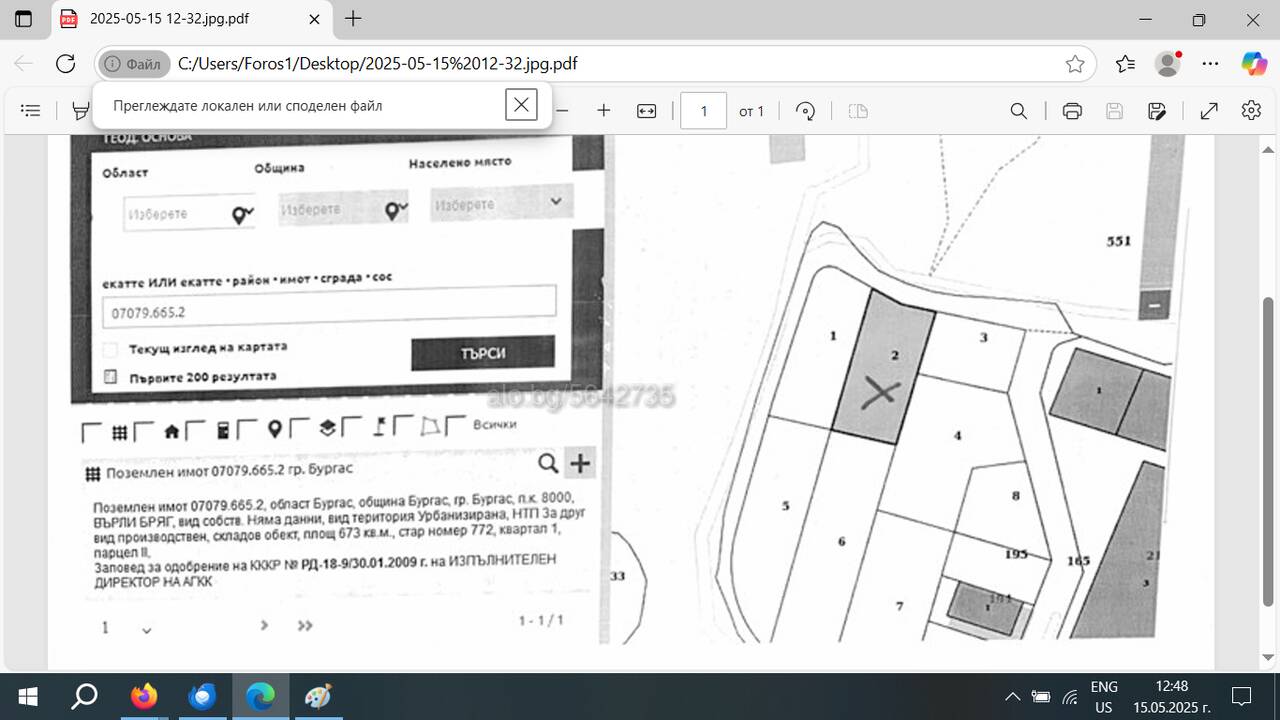The height and width of the screenshot is (720, 1280).
Task: Open the browser profile menu
Action: point(1168,64)
